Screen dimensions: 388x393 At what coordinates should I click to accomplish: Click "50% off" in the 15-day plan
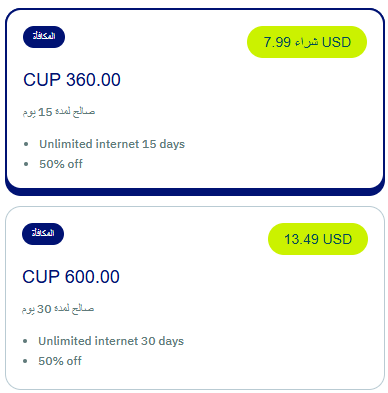tap(61, 164)
